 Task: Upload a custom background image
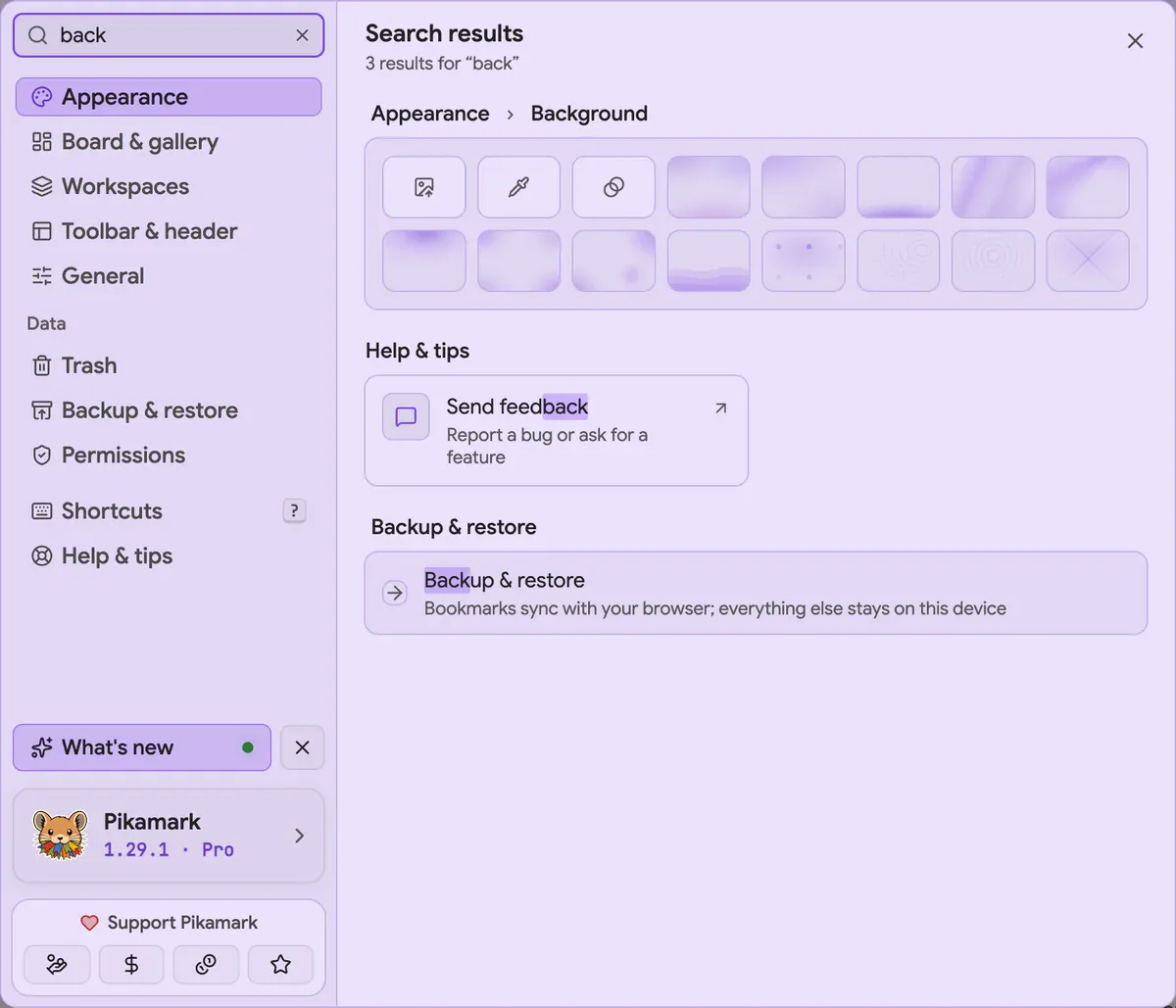[423, 187]
